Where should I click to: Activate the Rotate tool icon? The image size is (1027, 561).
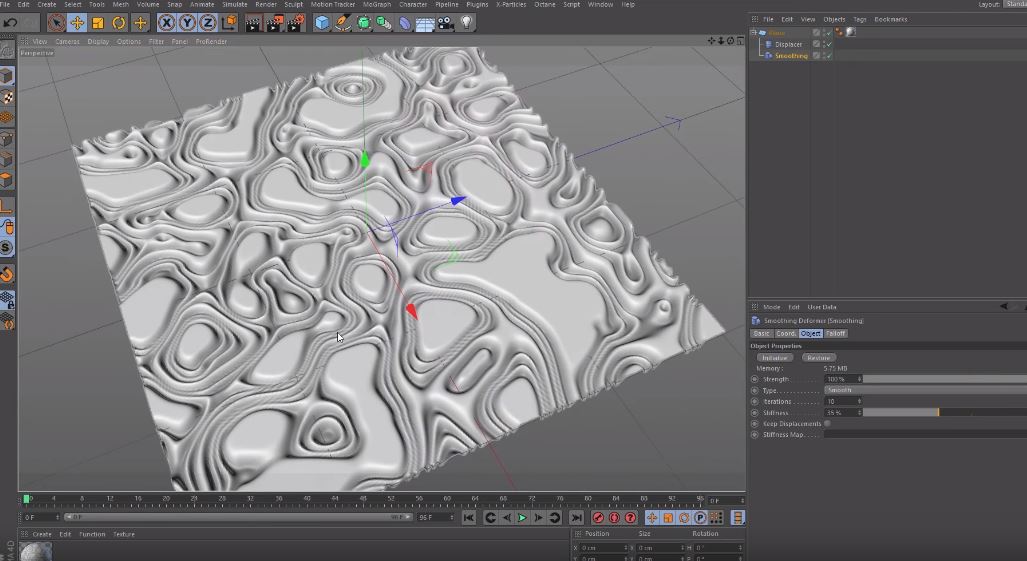[119, 24]
